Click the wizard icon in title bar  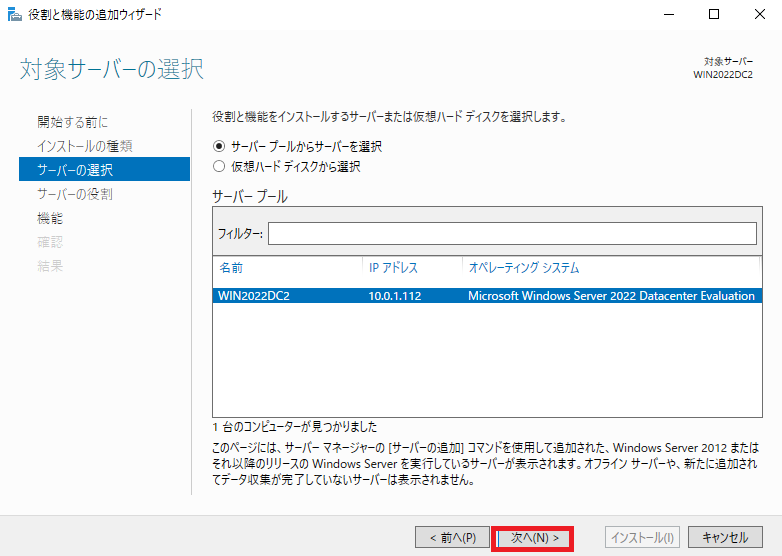14,14
